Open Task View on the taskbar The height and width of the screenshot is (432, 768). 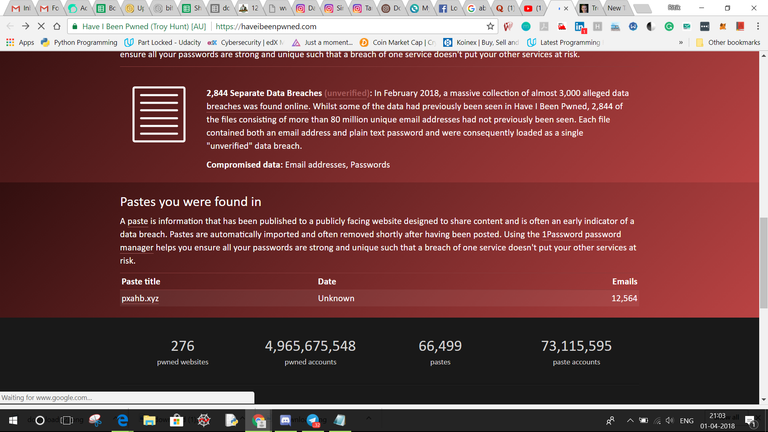[x=67, y=420]
